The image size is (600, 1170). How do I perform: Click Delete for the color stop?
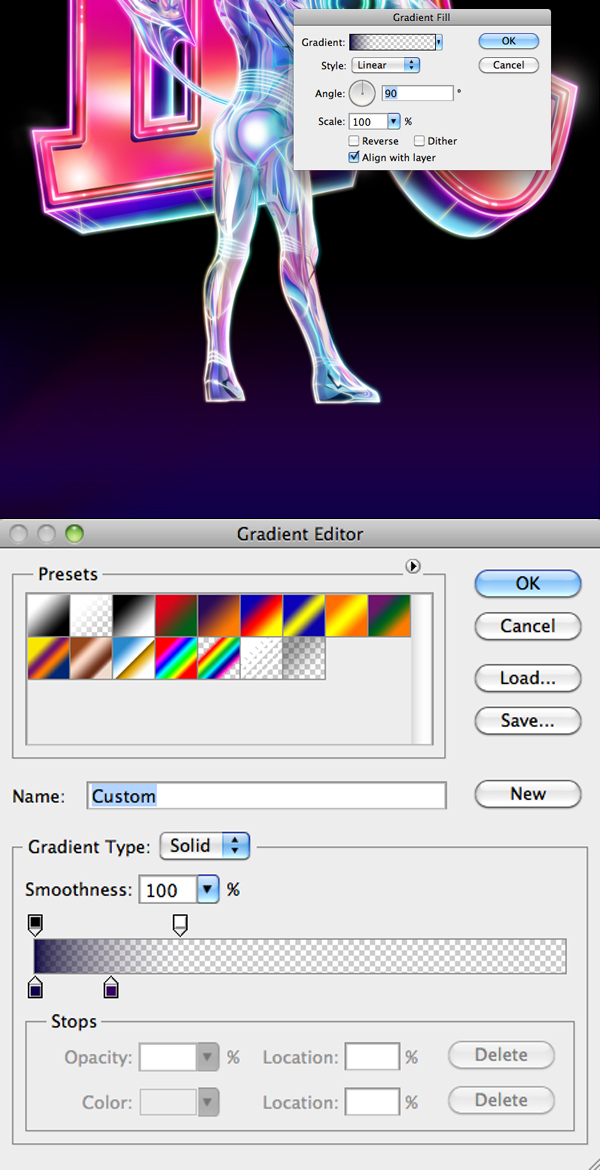pyautogui.click(x=501, y=1100)
